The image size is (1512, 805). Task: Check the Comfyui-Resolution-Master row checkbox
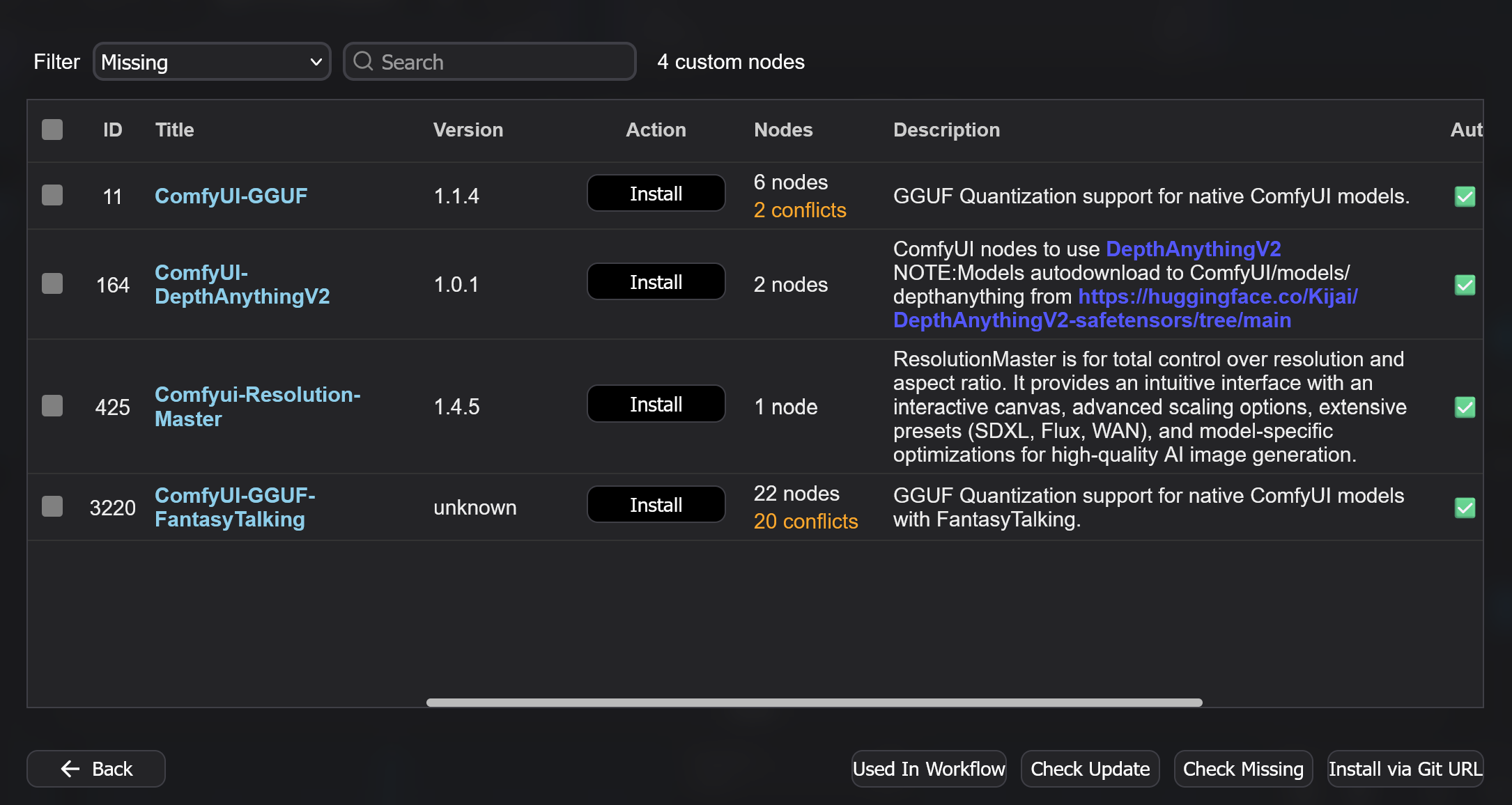[x=52, y=406]
